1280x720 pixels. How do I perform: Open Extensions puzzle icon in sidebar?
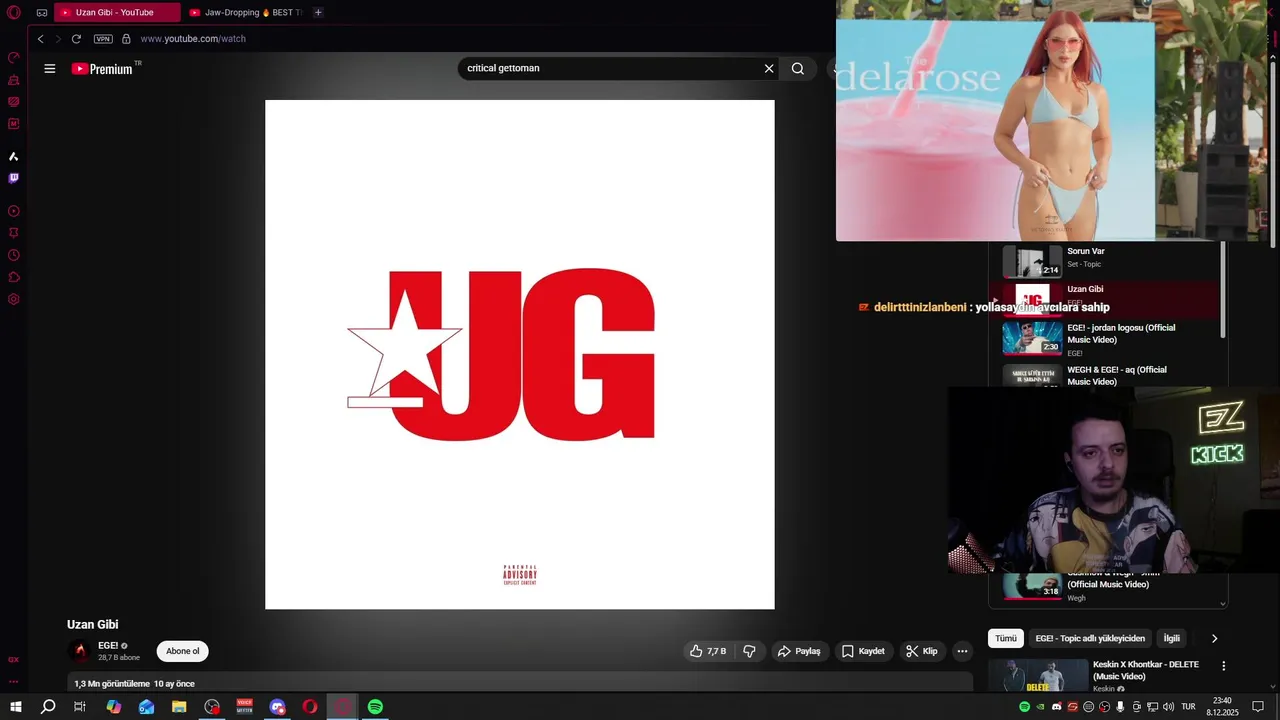(14, 277)
